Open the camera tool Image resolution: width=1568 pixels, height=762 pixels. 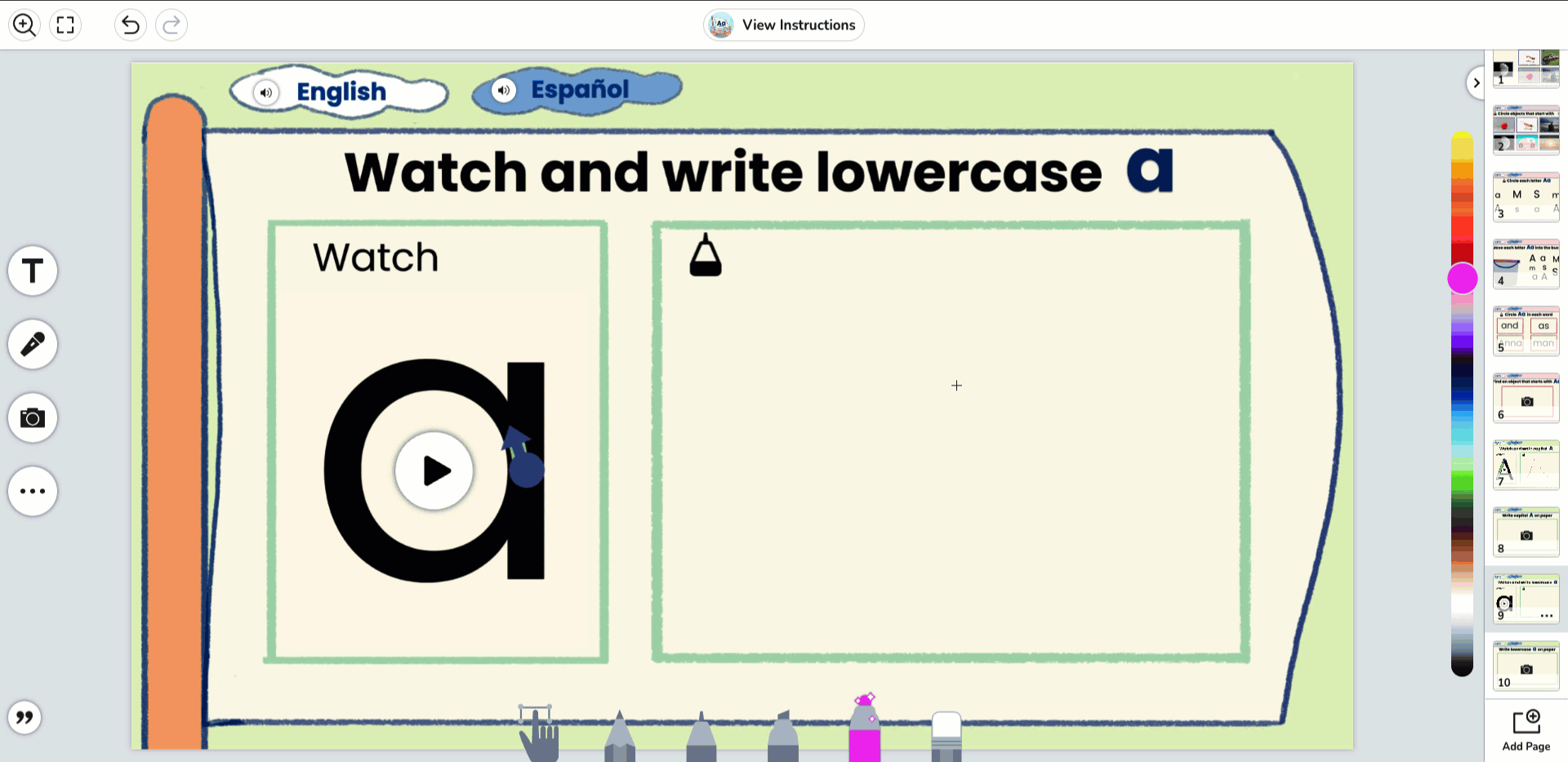click(x=33, y=417)
